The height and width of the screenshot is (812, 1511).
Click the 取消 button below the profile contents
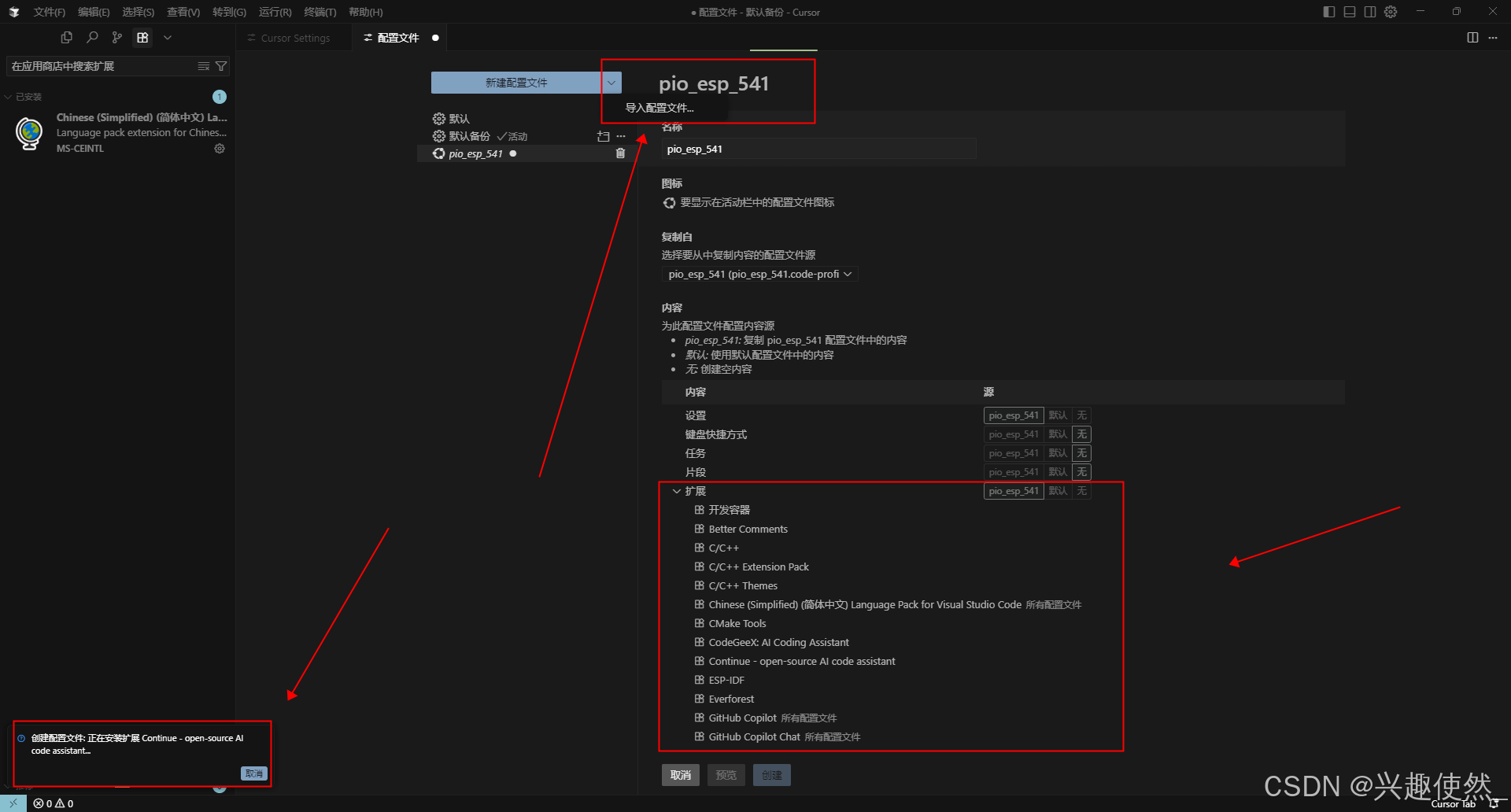681,775
